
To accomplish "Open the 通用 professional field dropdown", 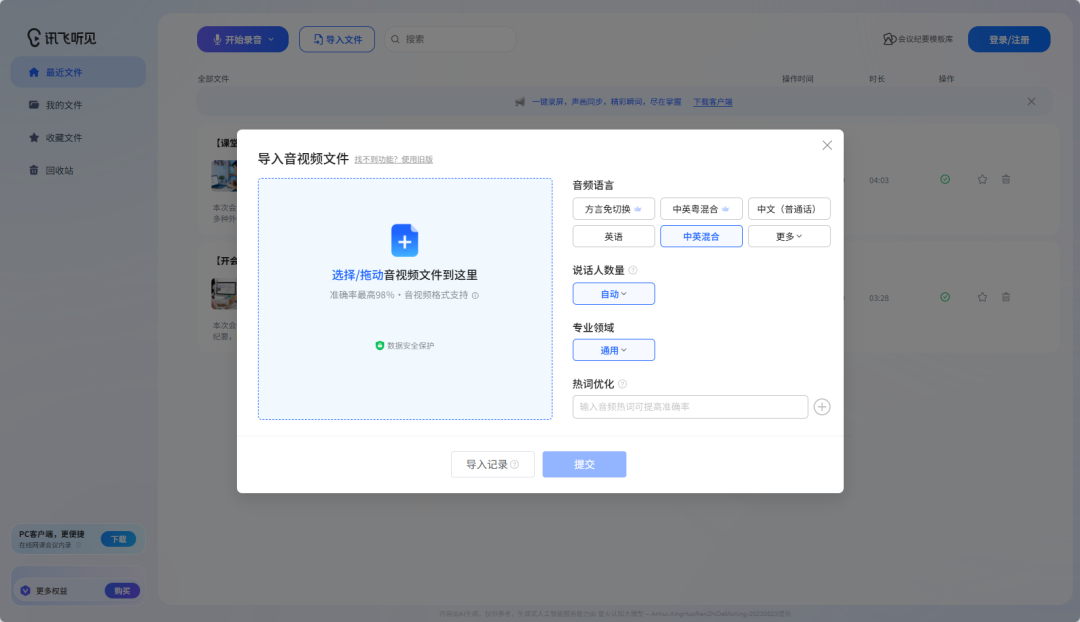I will click(x=613, y=349).
